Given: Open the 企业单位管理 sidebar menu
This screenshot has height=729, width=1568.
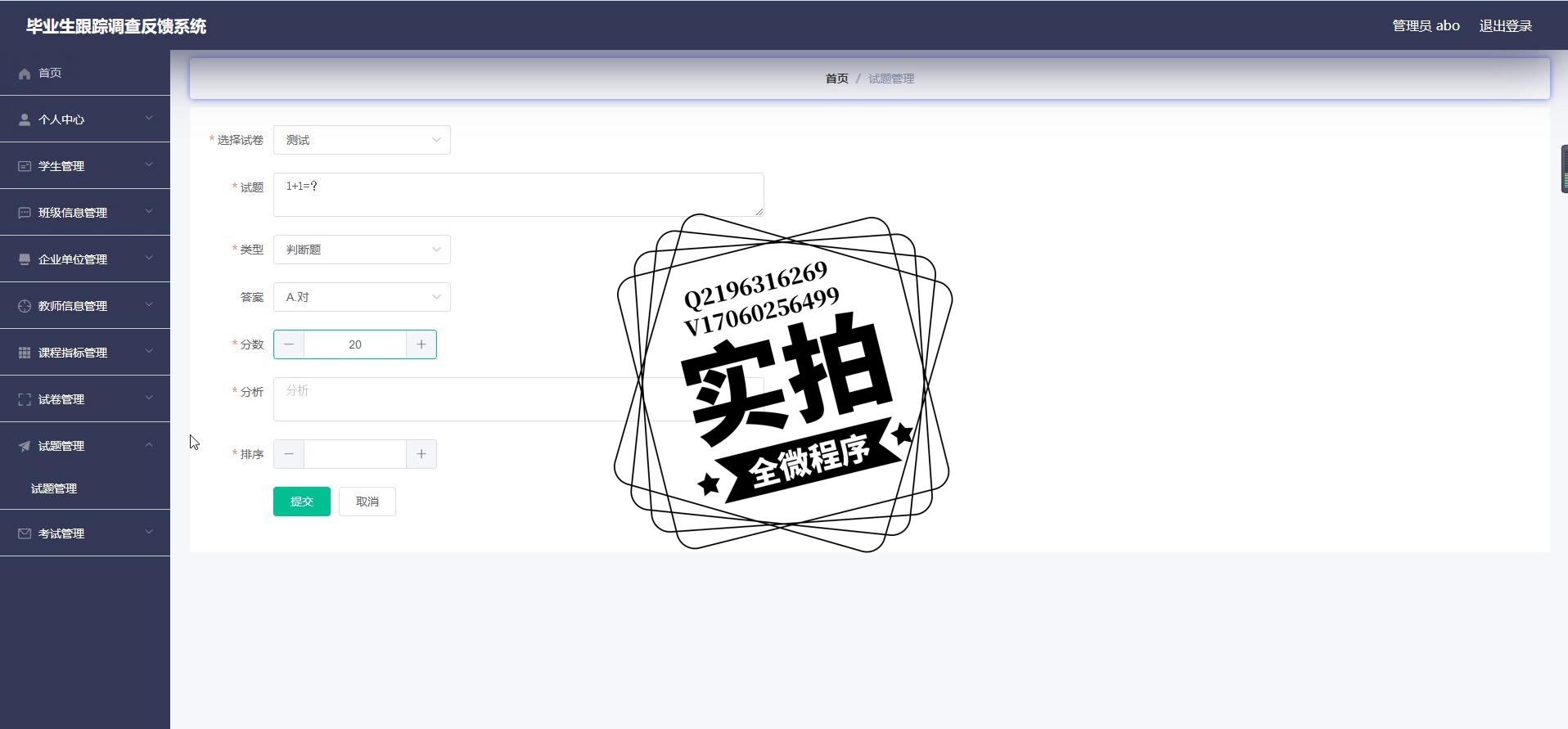Looking at the screenshot, I should click(x=85, y=259).
